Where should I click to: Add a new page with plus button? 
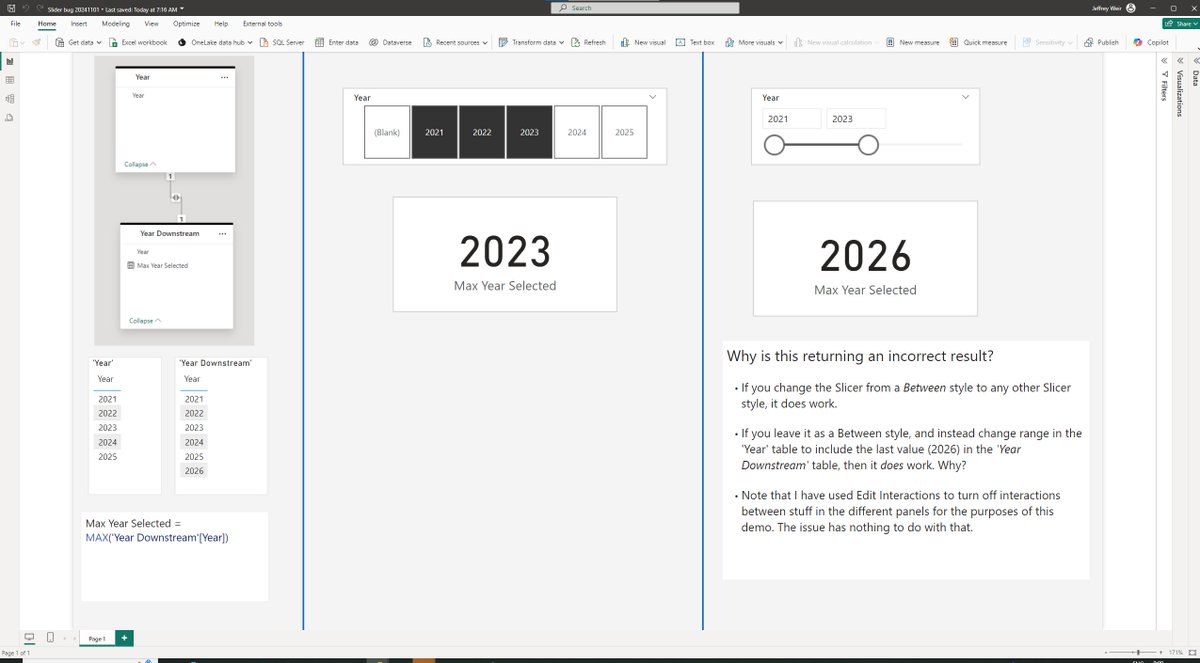tap(124, 637)
